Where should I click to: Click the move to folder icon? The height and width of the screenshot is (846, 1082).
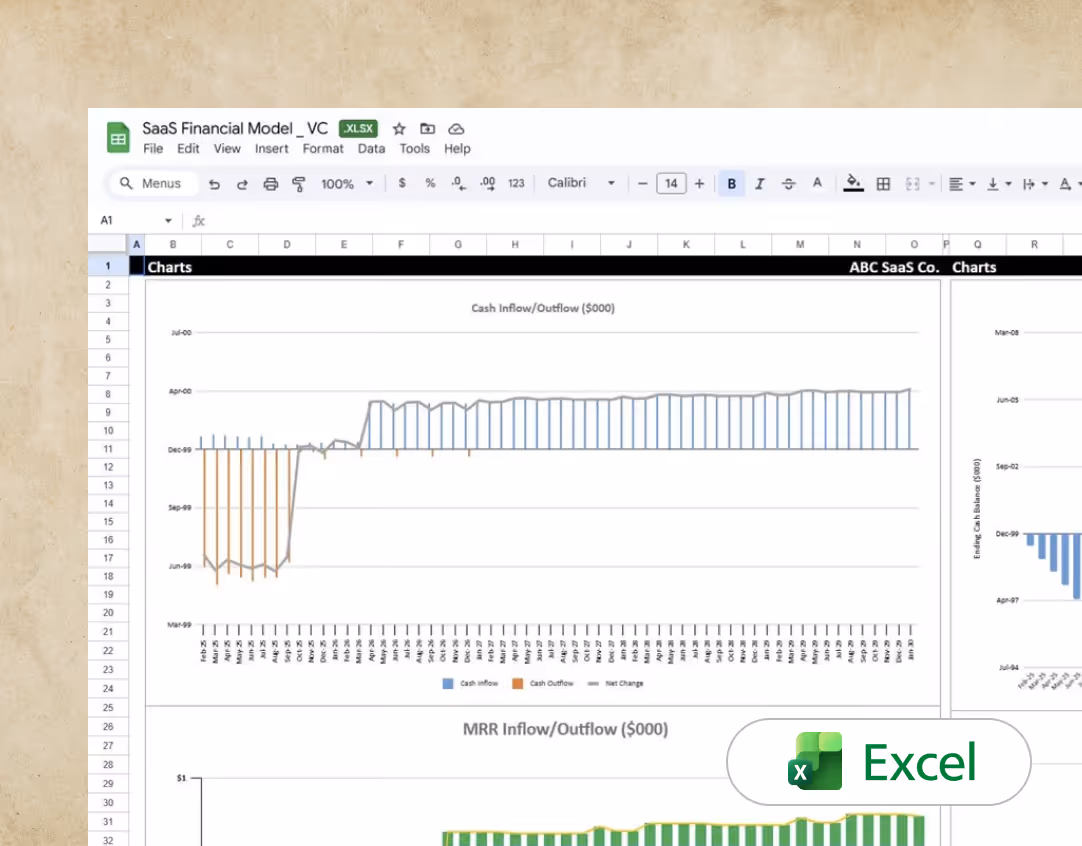click(428, 129)
